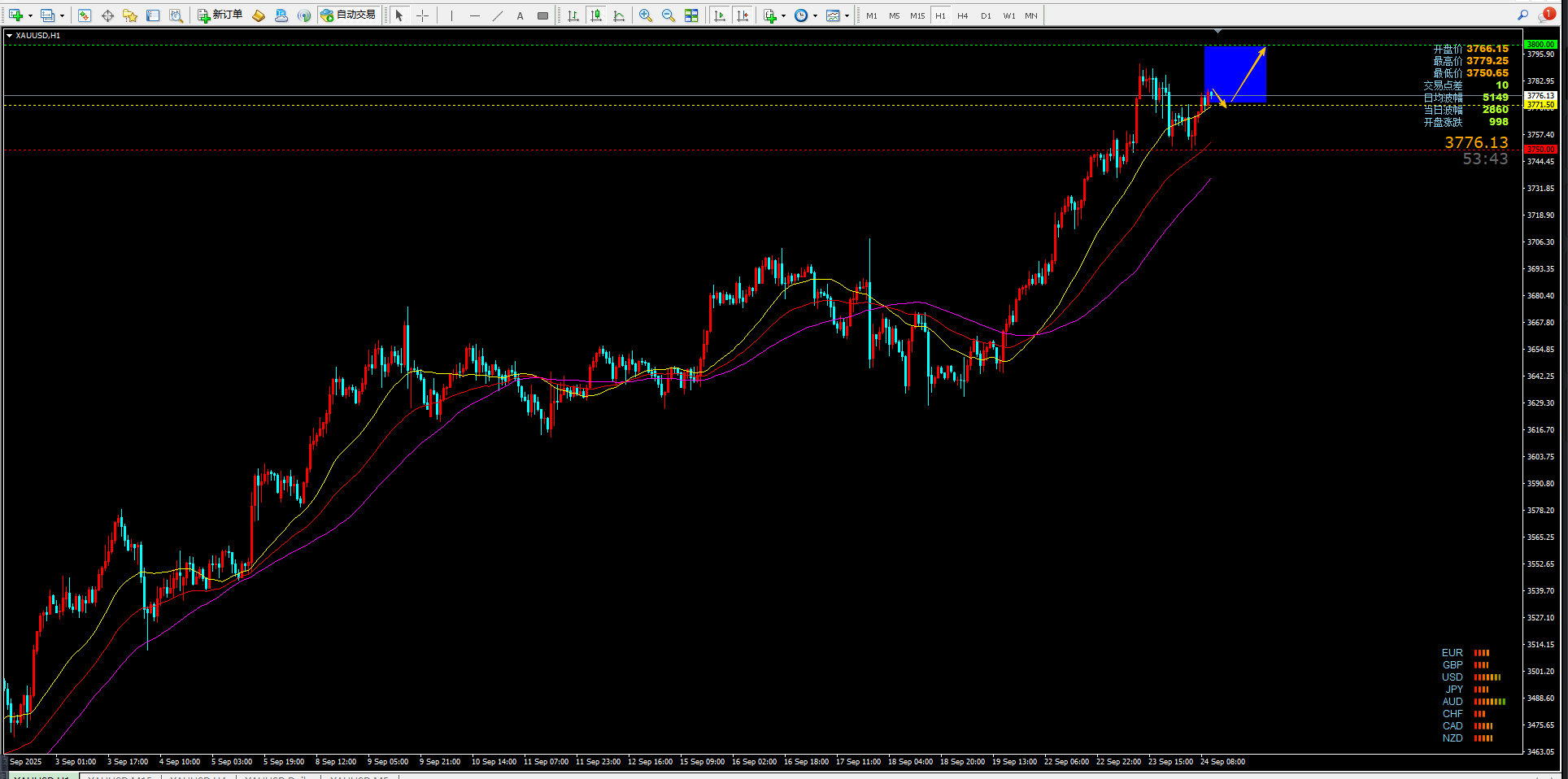
Task: Click the Zoom In magnifier icon
Action: [x=646, y=15]
